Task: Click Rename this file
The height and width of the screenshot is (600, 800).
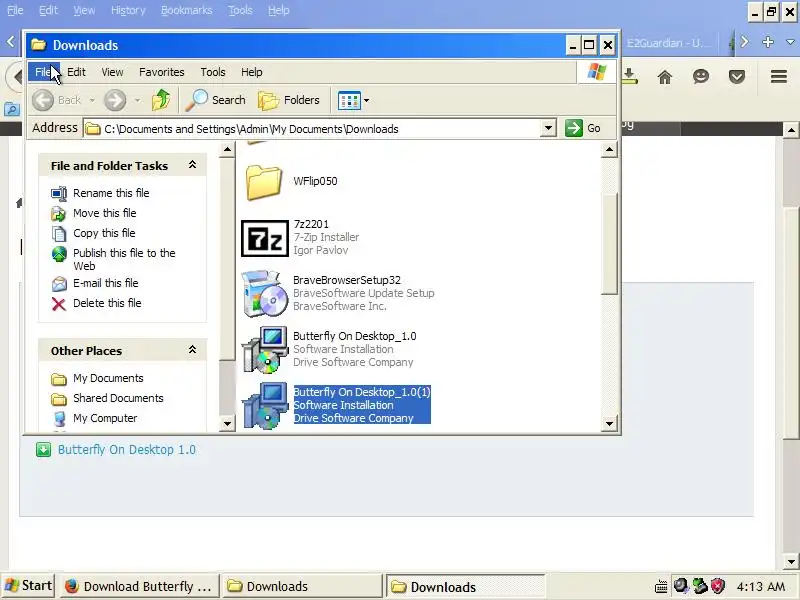Action: tap(111, 193)
